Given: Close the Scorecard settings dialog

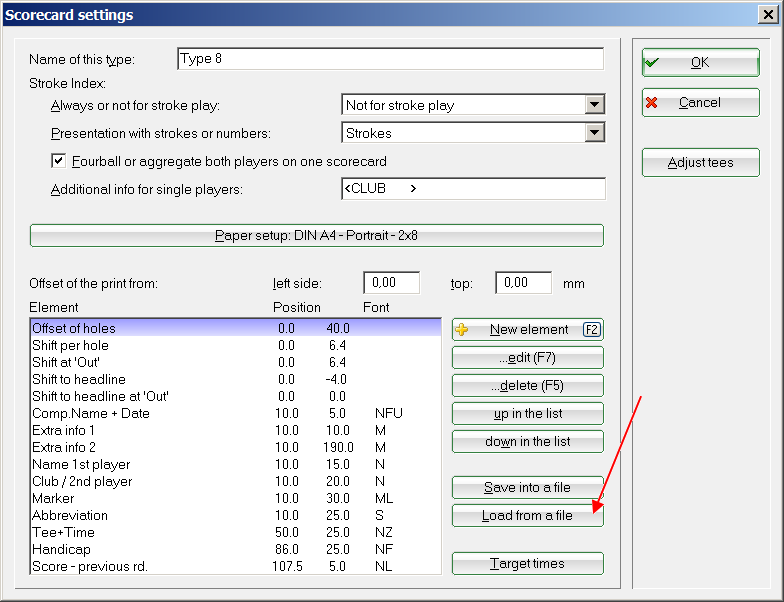Looking at the screenshot, I should (766, 15).
